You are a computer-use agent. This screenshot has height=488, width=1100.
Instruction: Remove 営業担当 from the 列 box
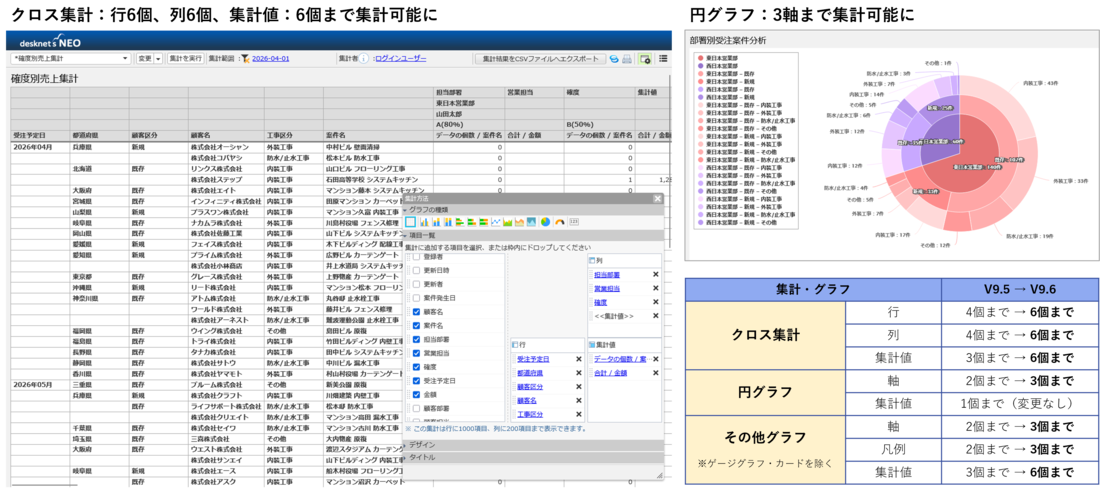click(656, 288)
